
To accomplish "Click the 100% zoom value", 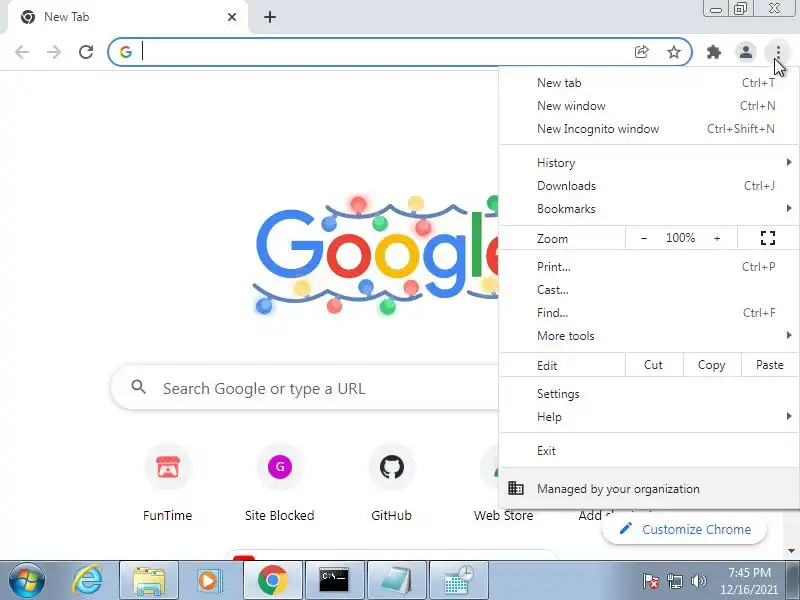I will (680, 238).
